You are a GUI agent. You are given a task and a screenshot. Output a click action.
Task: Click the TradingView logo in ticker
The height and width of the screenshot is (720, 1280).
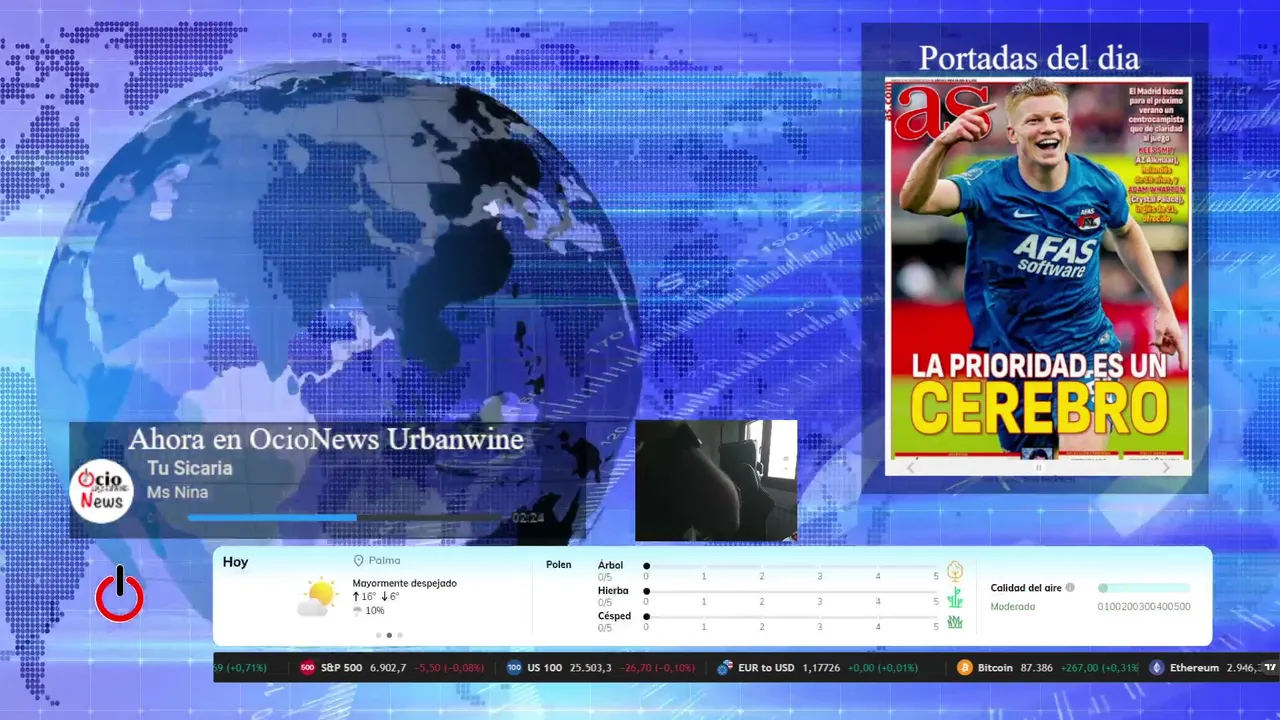1270,668
